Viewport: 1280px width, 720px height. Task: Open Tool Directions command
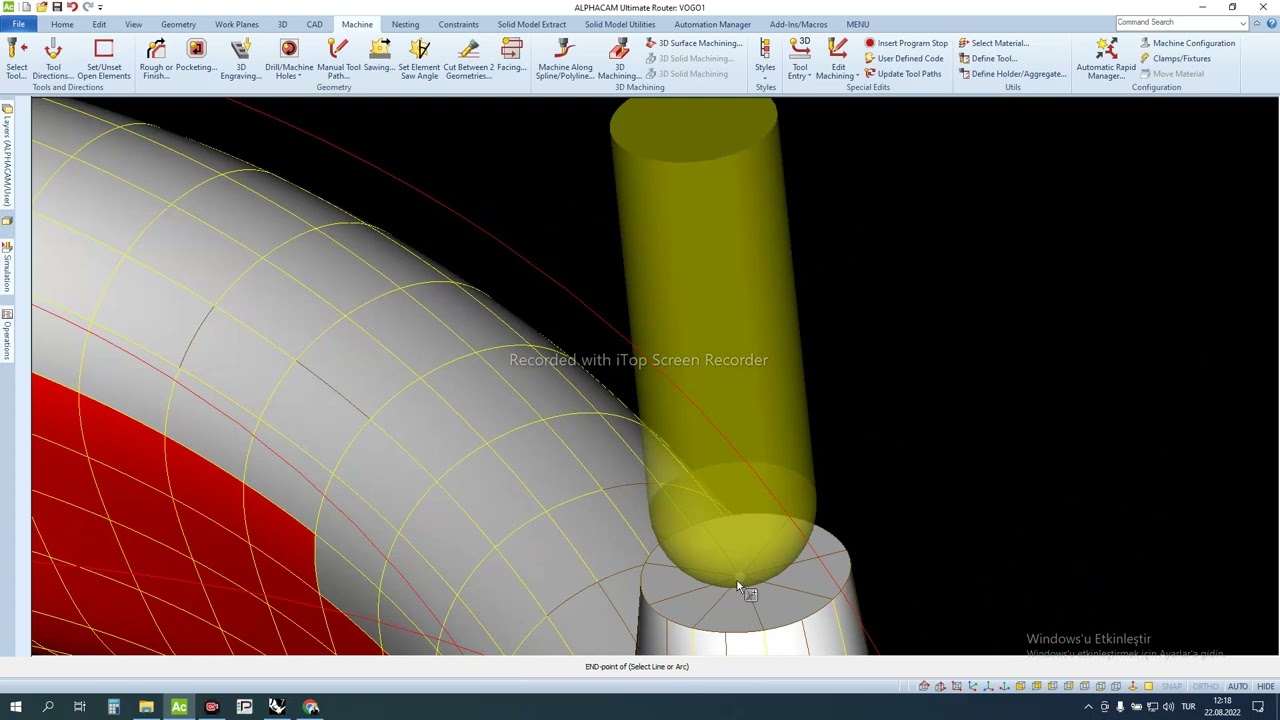pos(52,60)
